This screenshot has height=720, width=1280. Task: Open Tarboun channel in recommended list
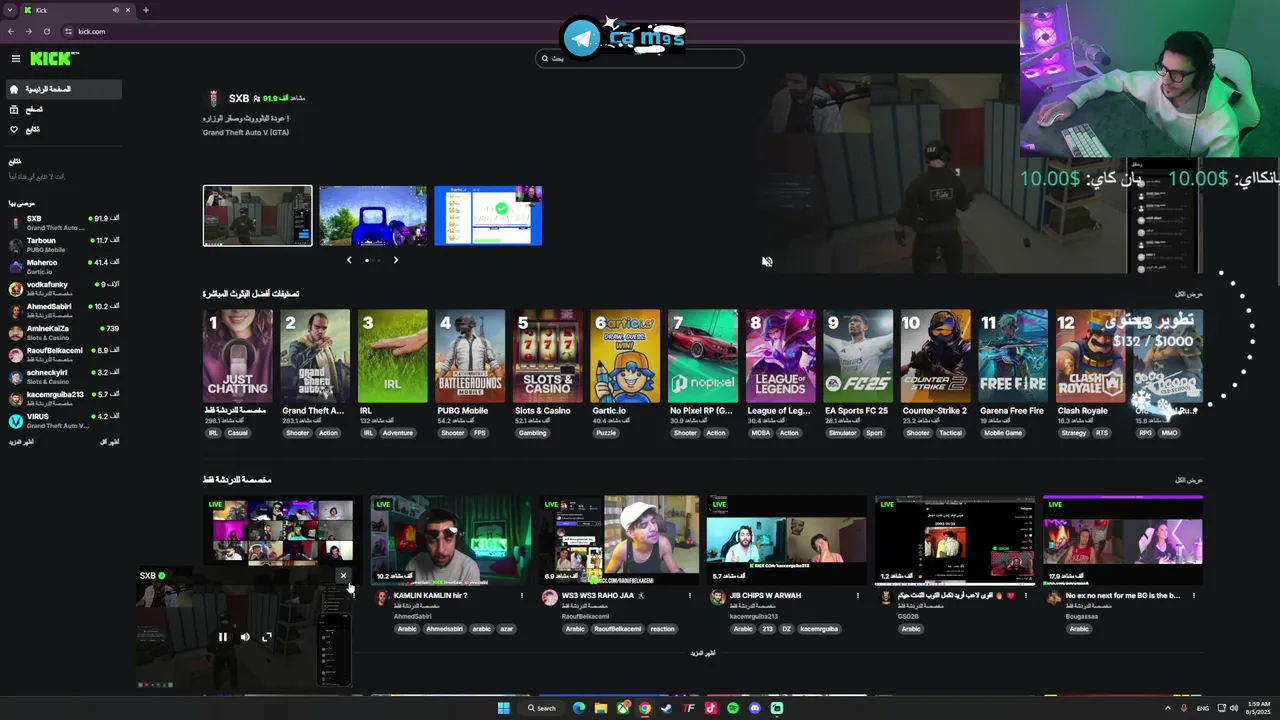pos(64,244)
